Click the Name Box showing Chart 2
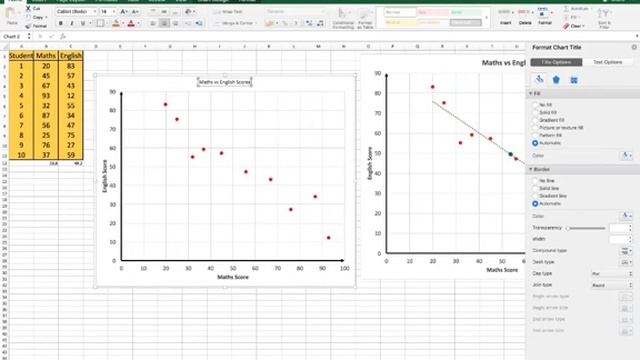The image size is (640, 360). tap(15, 36)
